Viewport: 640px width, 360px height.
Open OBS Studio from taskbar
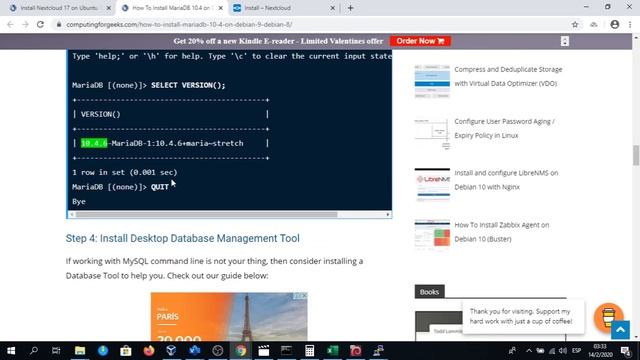click(218, 351)
